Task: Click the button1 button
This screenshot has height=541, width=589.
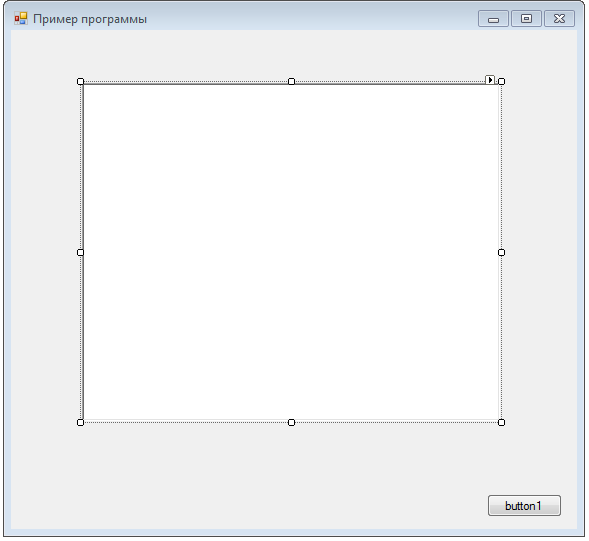Action: [x=524, y=505]
